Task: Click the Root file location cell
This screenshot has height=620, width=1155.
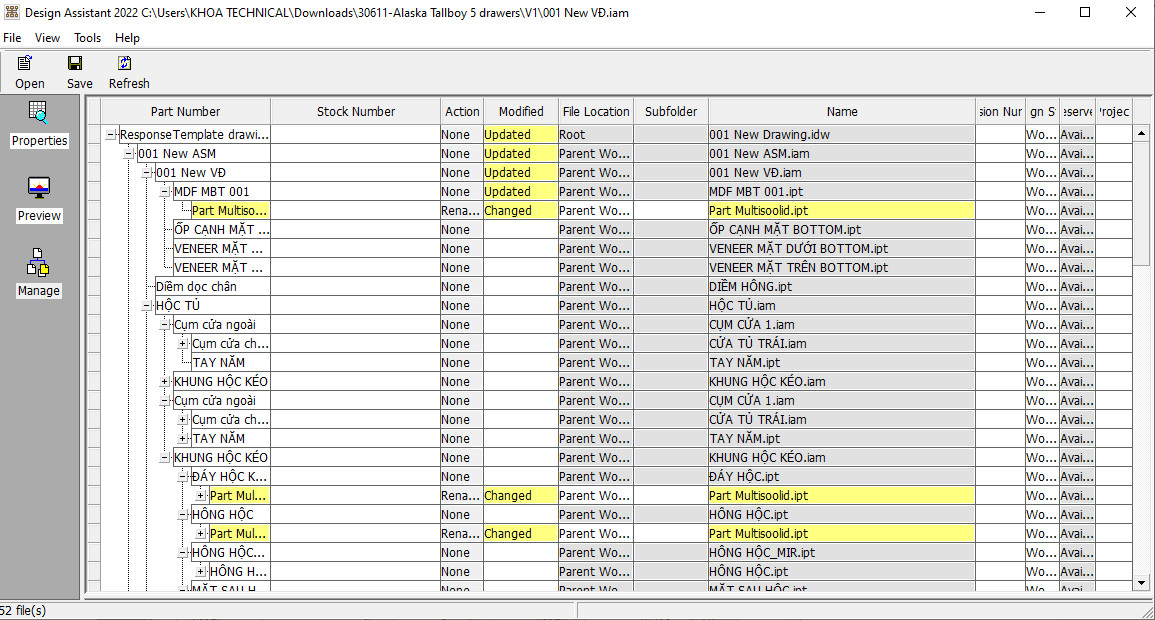Action: point(595,135)
